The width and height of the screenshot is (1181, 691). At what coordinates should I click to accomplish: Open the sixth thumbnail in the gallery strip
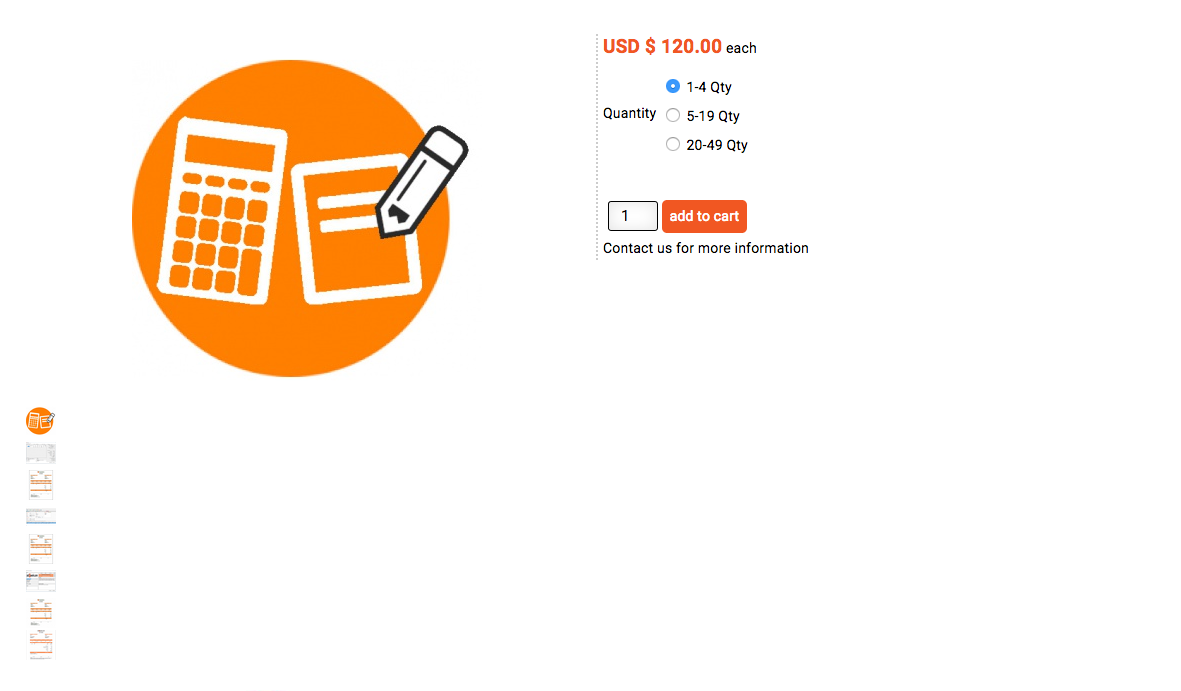(40, 581)
